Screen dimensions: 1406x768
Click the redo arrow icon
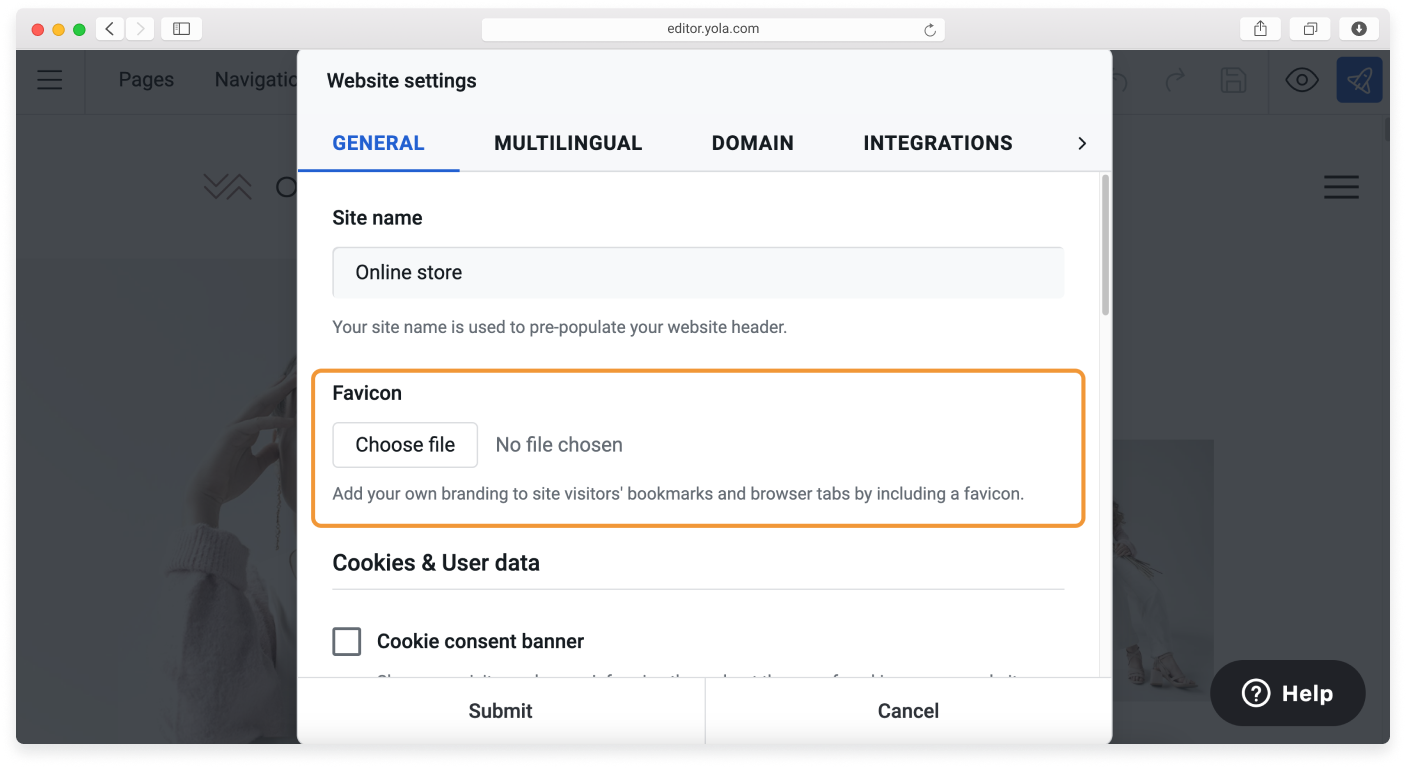1176,80
